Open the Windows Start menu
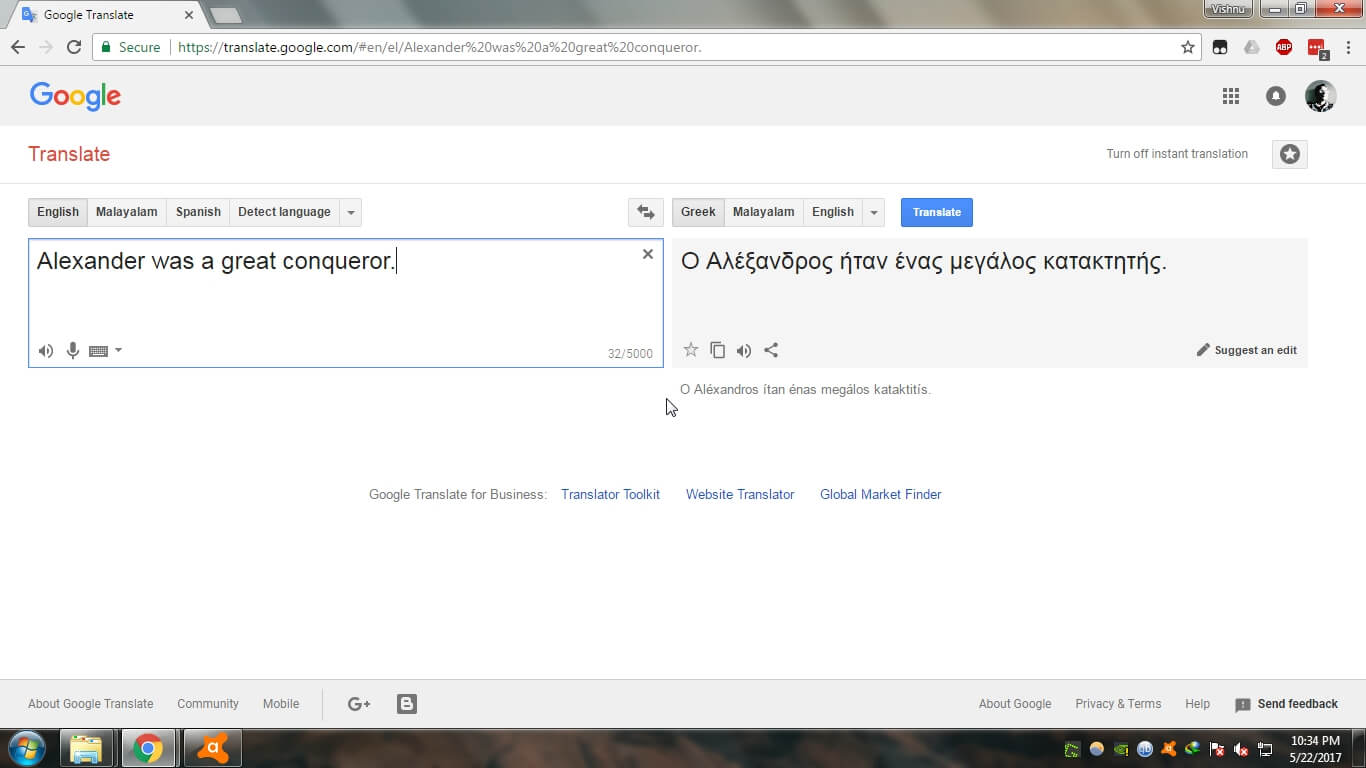This screenshot has height=768, width=1366. click(27, 748)
